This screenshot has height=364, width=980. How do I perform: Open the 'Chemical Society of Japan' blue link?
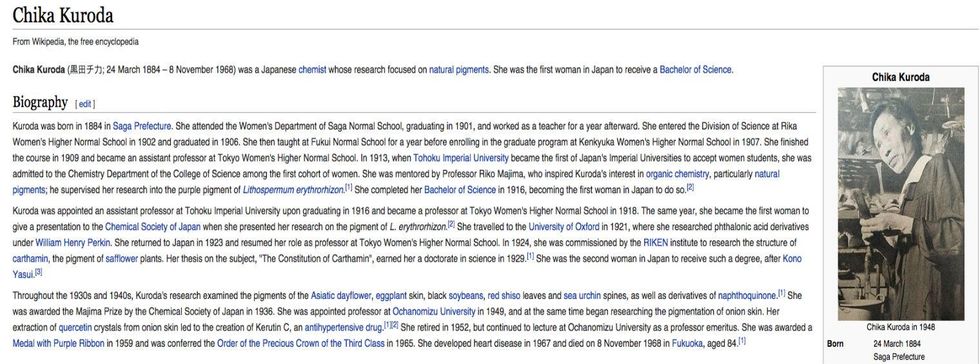pyautogui.click(x=153, y=226)
